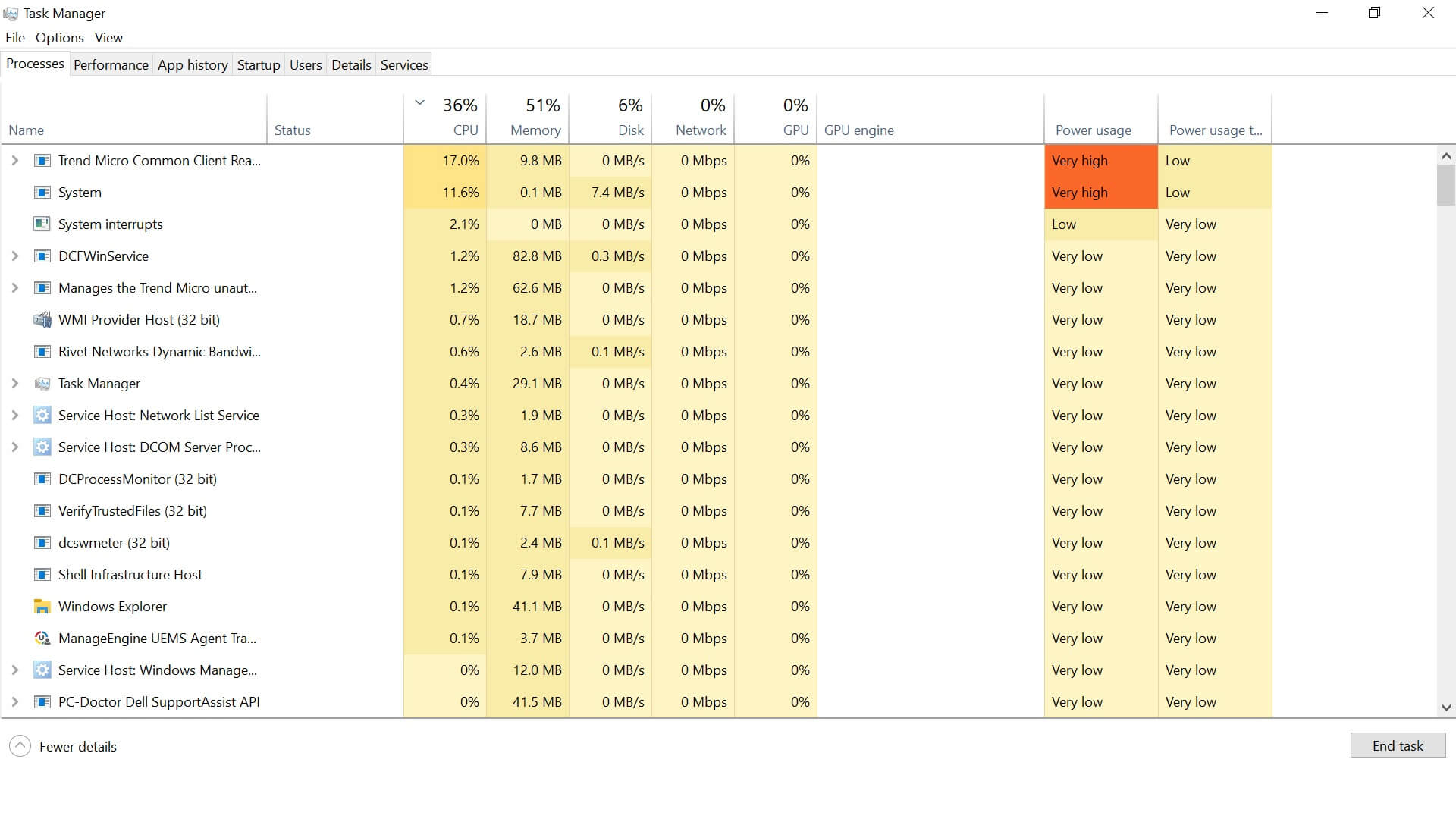Image resolution: width=1456 pixels, height=819 pixels.
Task: Click the WMI Provider Host icon
Action: point(42,320)
